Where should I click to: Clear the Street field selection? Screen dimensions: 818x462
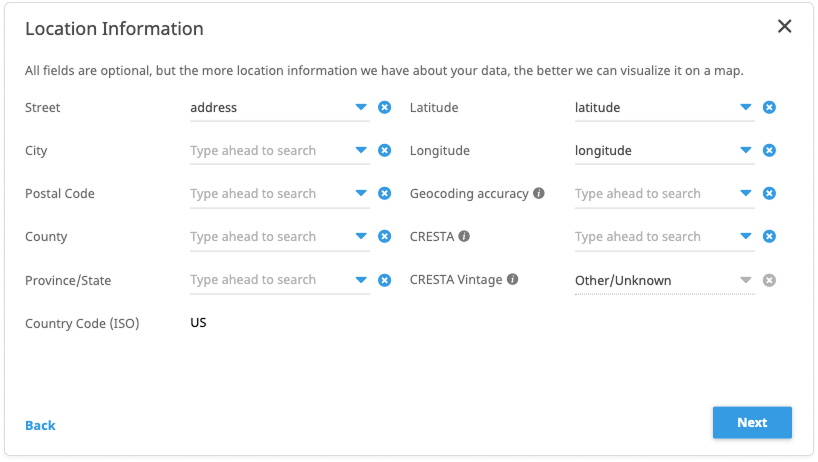pos(384,108)
